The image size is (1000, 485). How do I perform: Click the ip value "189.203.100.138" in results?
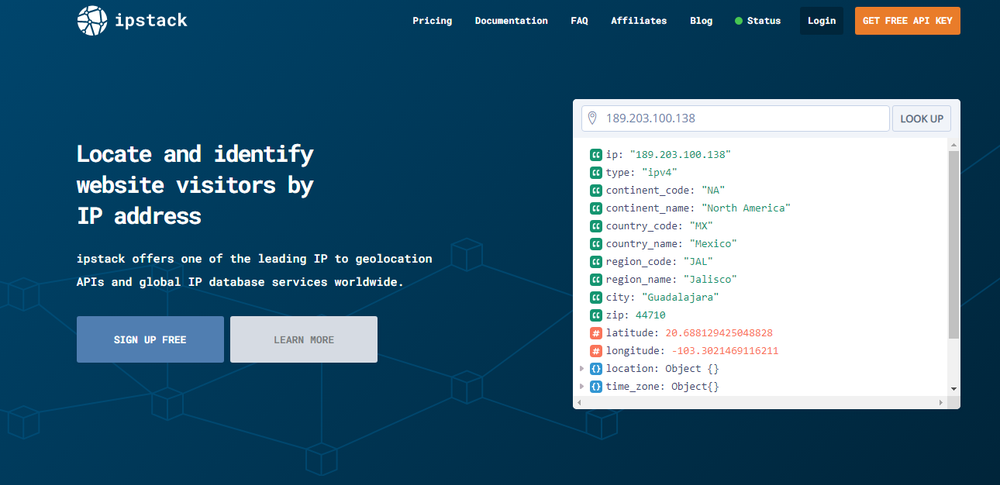(680, 154)
